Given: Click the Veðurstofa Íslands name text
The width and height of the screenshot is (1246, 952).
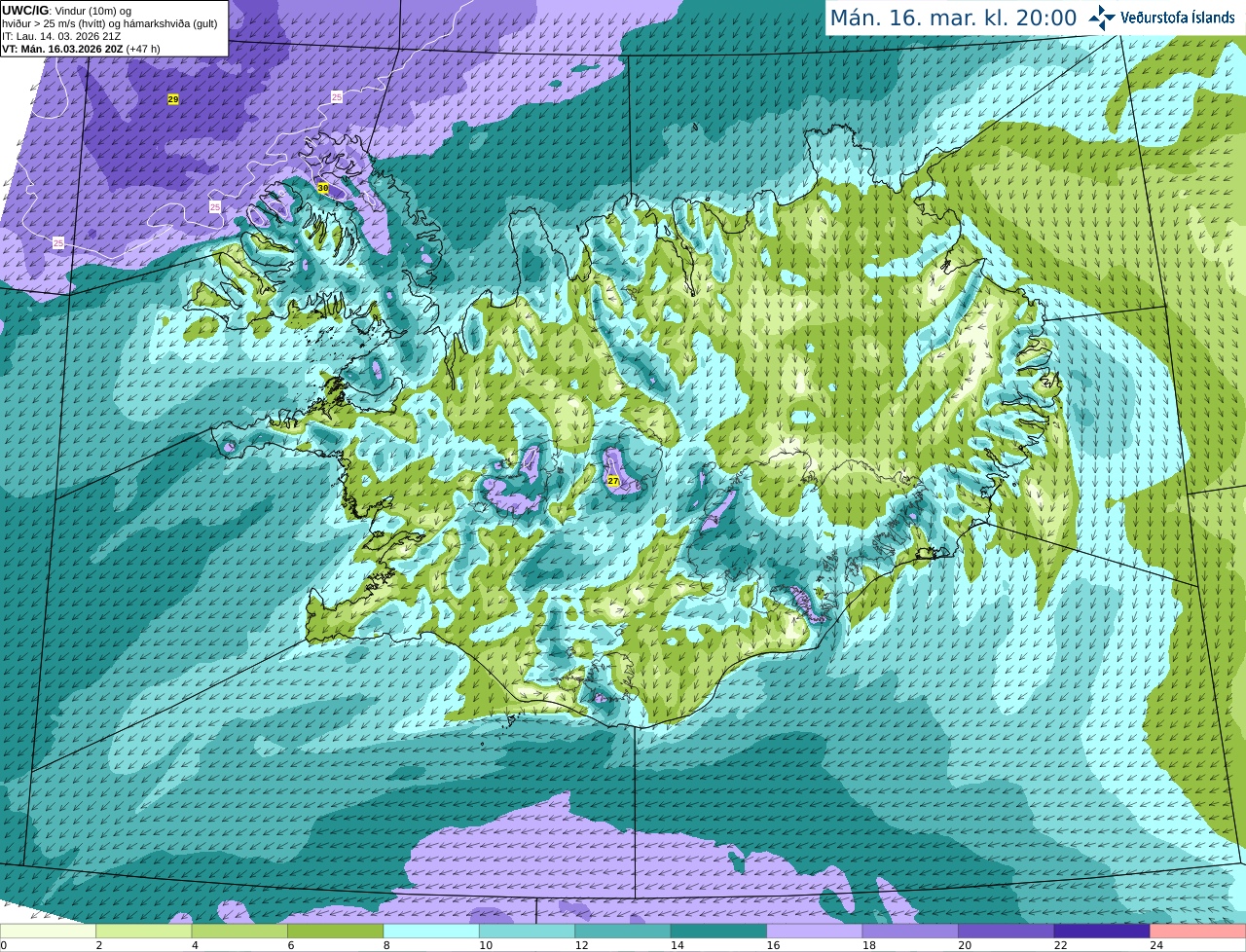Looking at the screenshot, I should (1178, 18).
